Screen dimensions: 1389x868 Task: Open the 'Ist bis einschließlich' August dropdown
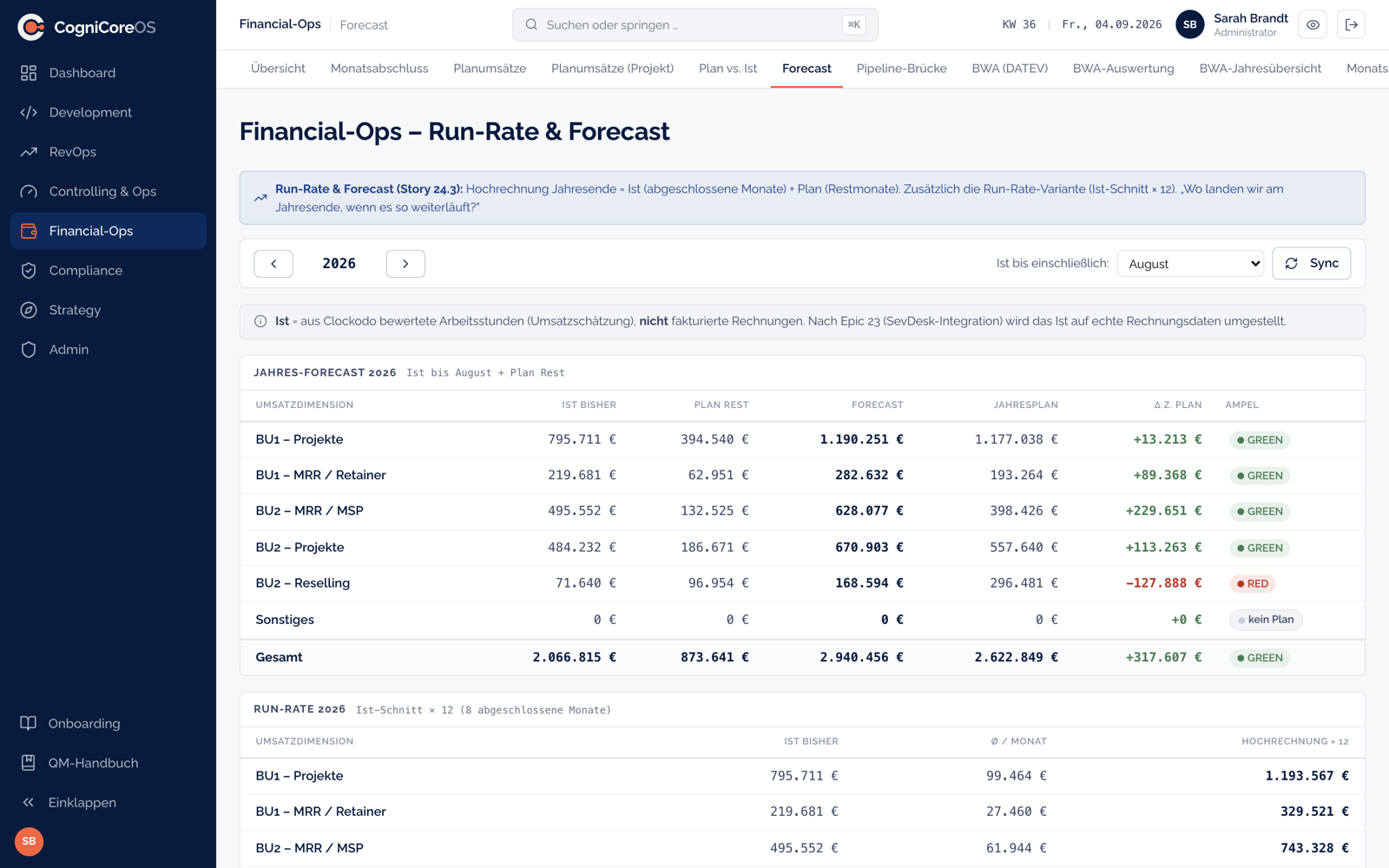click(1190, 264)
